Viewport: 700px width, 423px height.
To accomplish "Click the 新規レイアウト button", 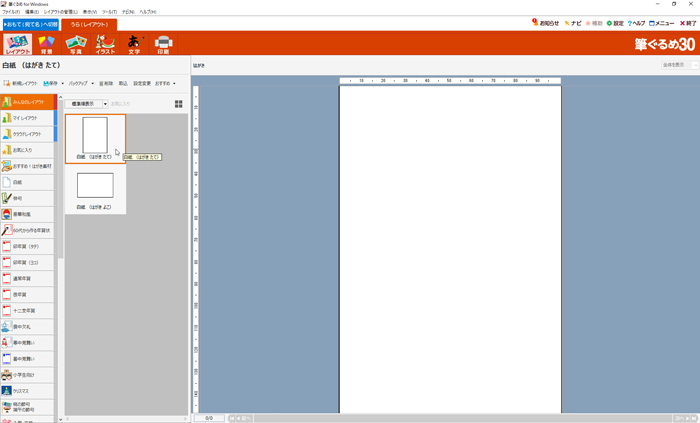I will (x=21, y=84).
